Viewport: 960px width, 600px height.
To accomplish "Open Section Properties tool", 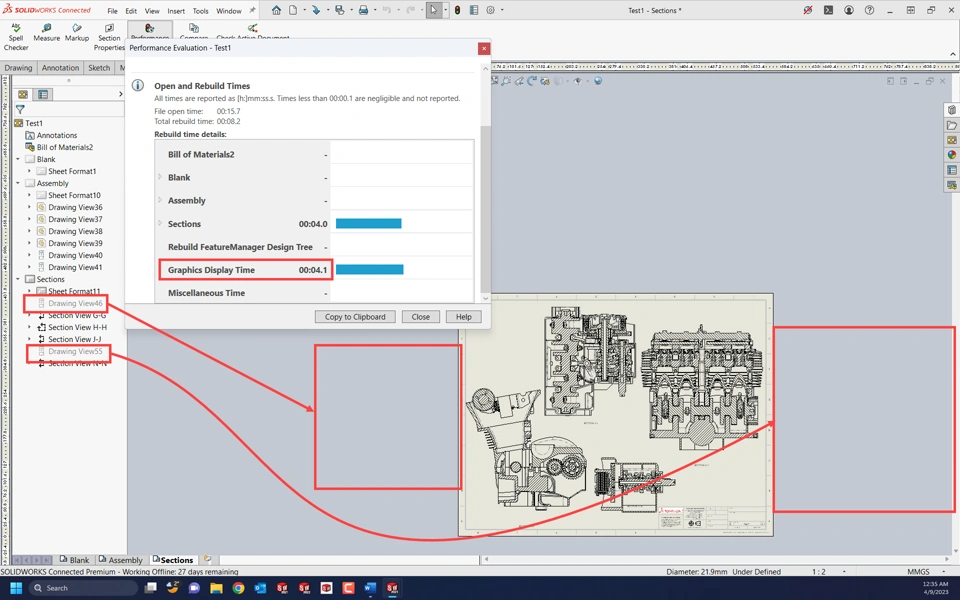I will click(109, 37).
